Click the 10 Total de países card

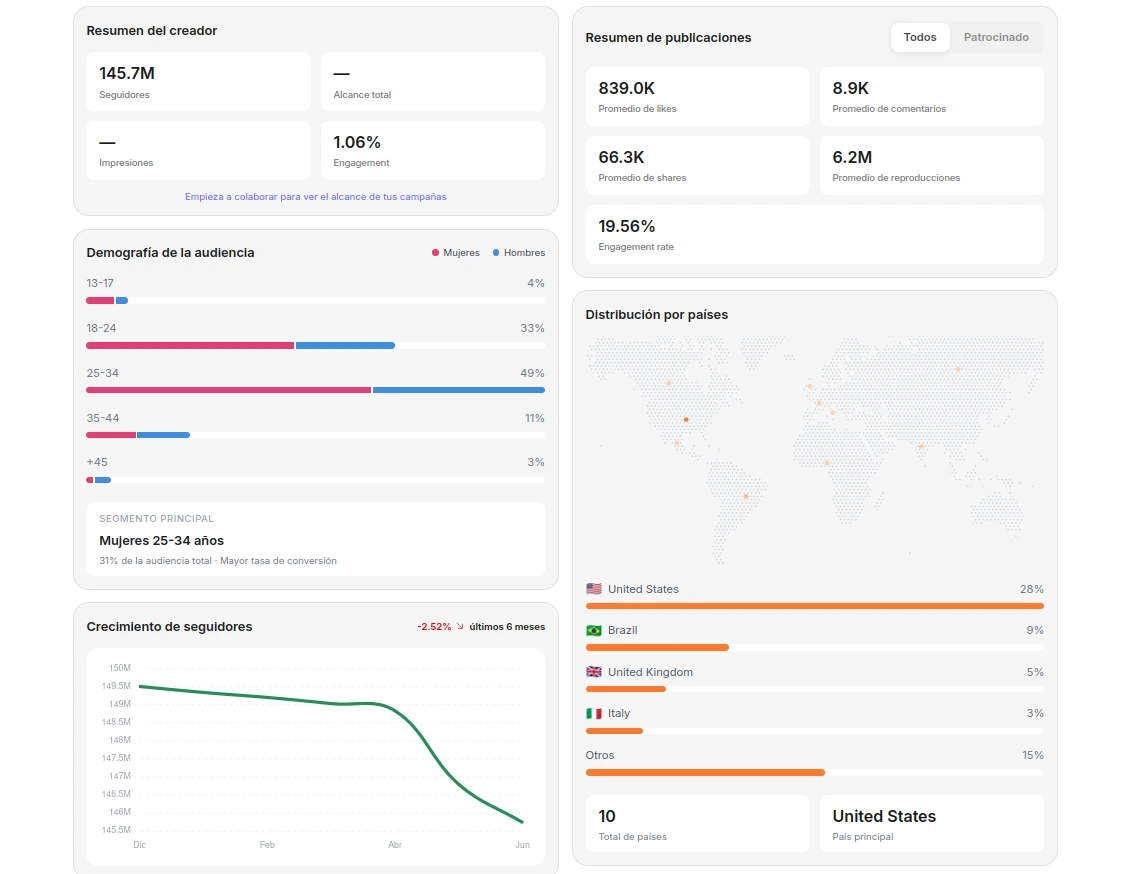tap(697, 824)
